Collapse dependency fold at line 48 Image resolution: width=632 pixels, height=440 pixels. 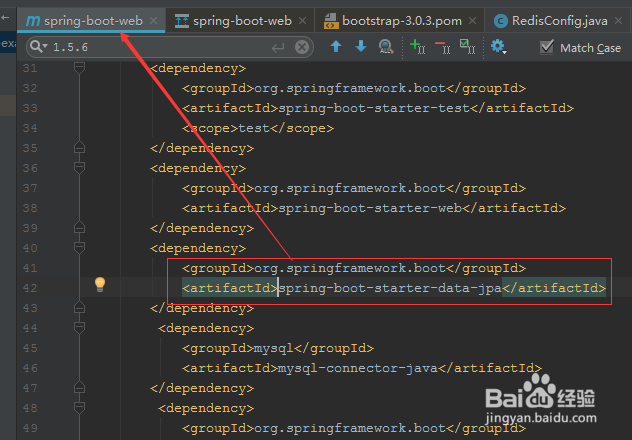click(x=79, y=407)
